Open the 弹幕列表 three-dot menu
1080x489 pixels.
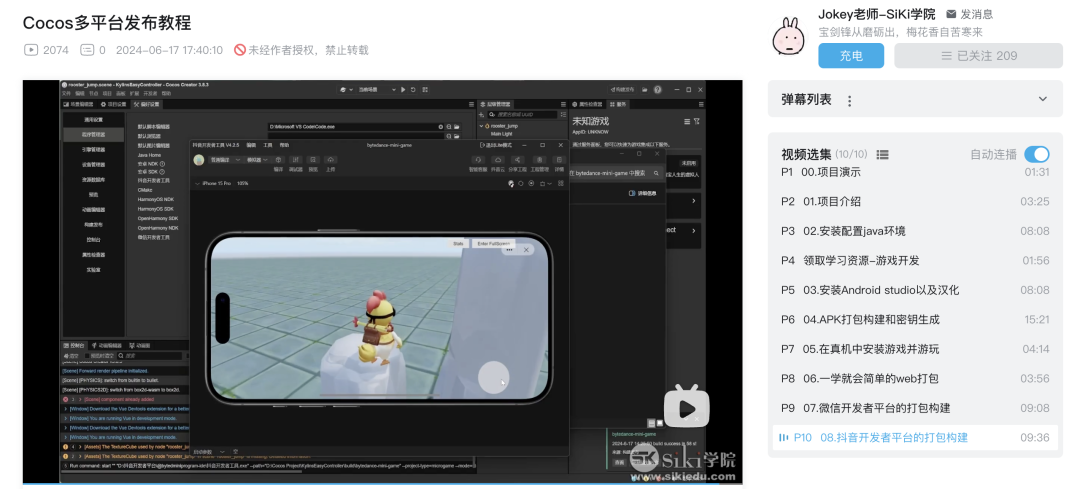[849, 101]
